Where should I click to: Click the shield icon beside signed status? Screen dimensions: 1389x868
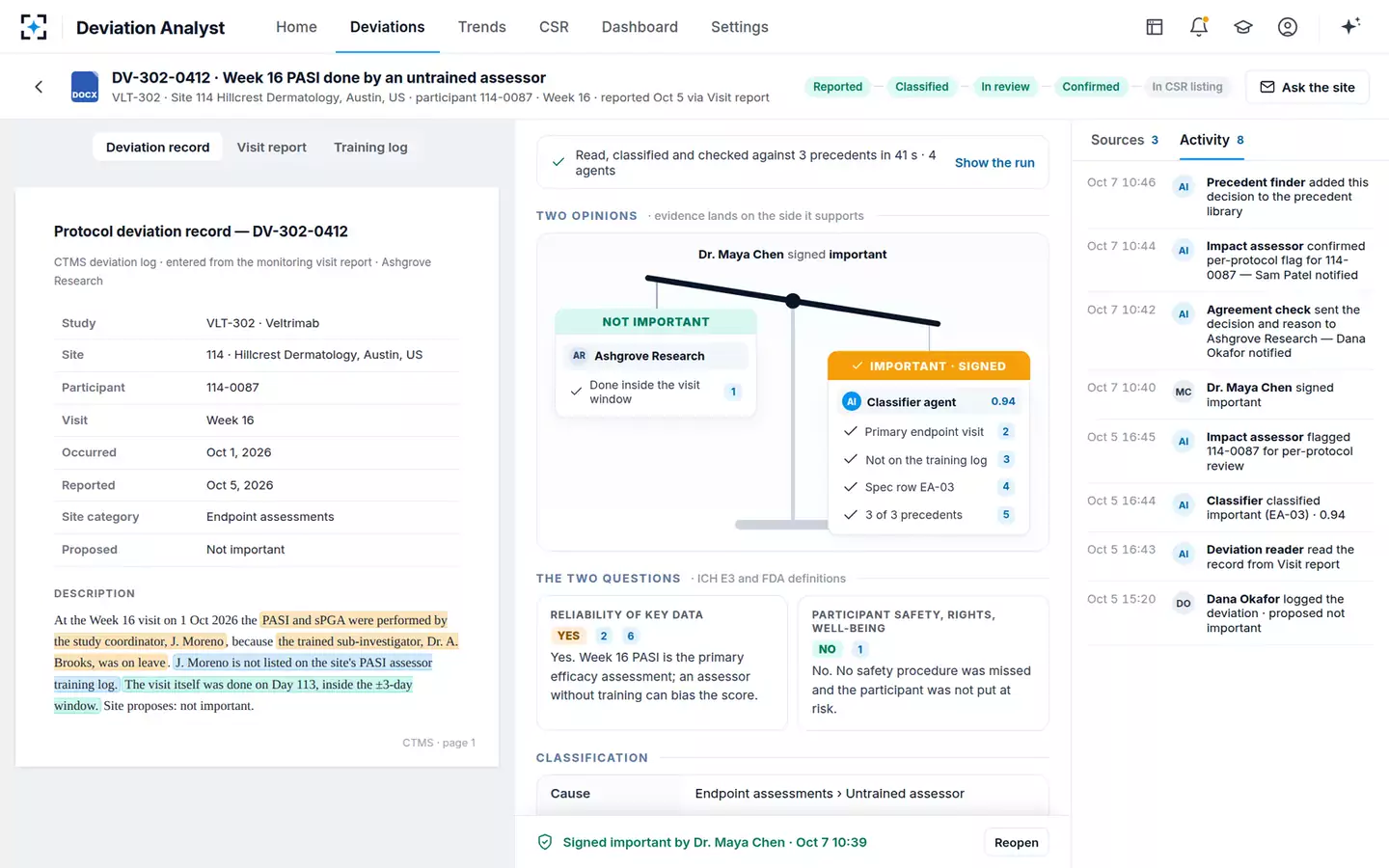(x=545, y=842)
